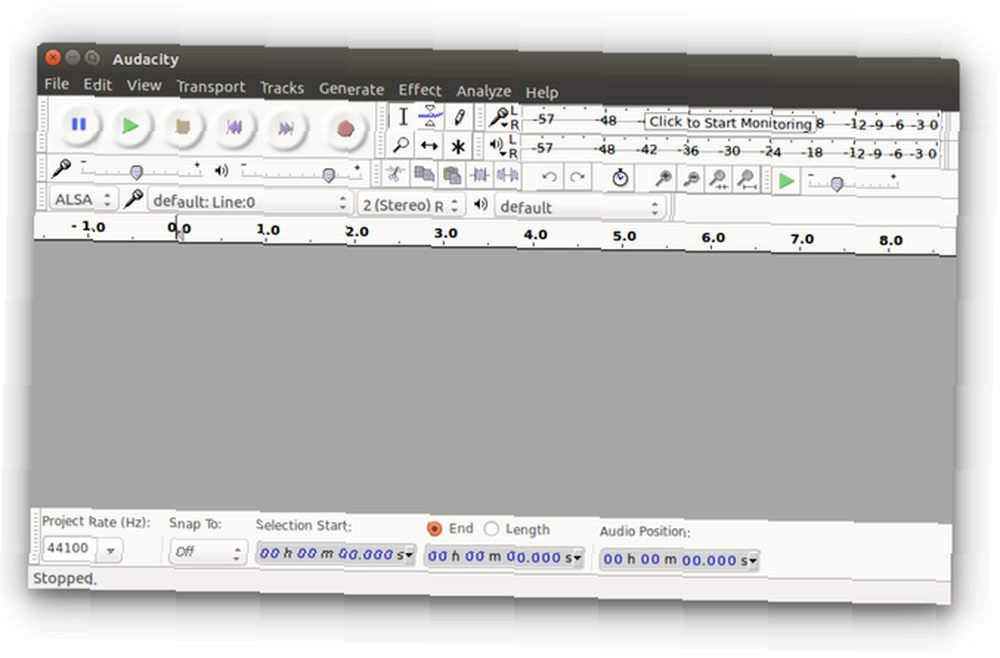Open recording meter microphone options
This screenshot has width=1000, height=658.
click(x=500, y=118)
